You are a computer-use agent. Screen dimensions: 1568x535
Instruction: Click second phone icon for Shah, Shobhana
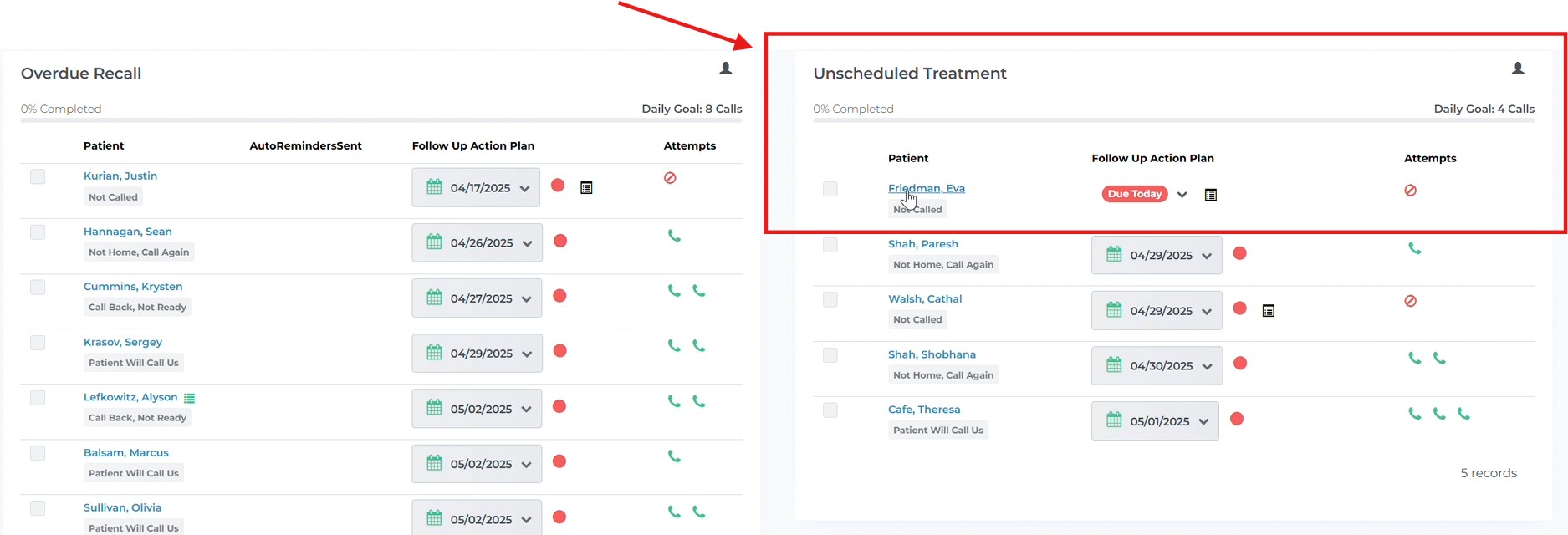1439,358
